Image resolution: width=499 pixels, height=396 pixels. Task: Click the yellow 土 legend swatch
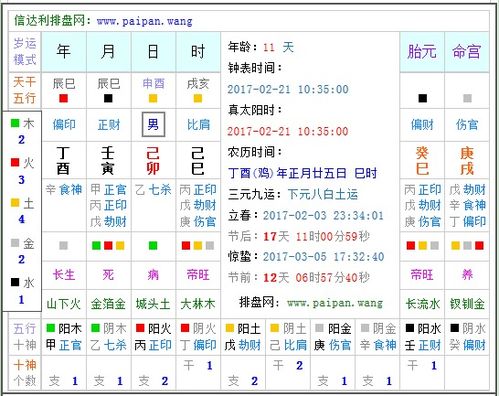pos(15,202)
